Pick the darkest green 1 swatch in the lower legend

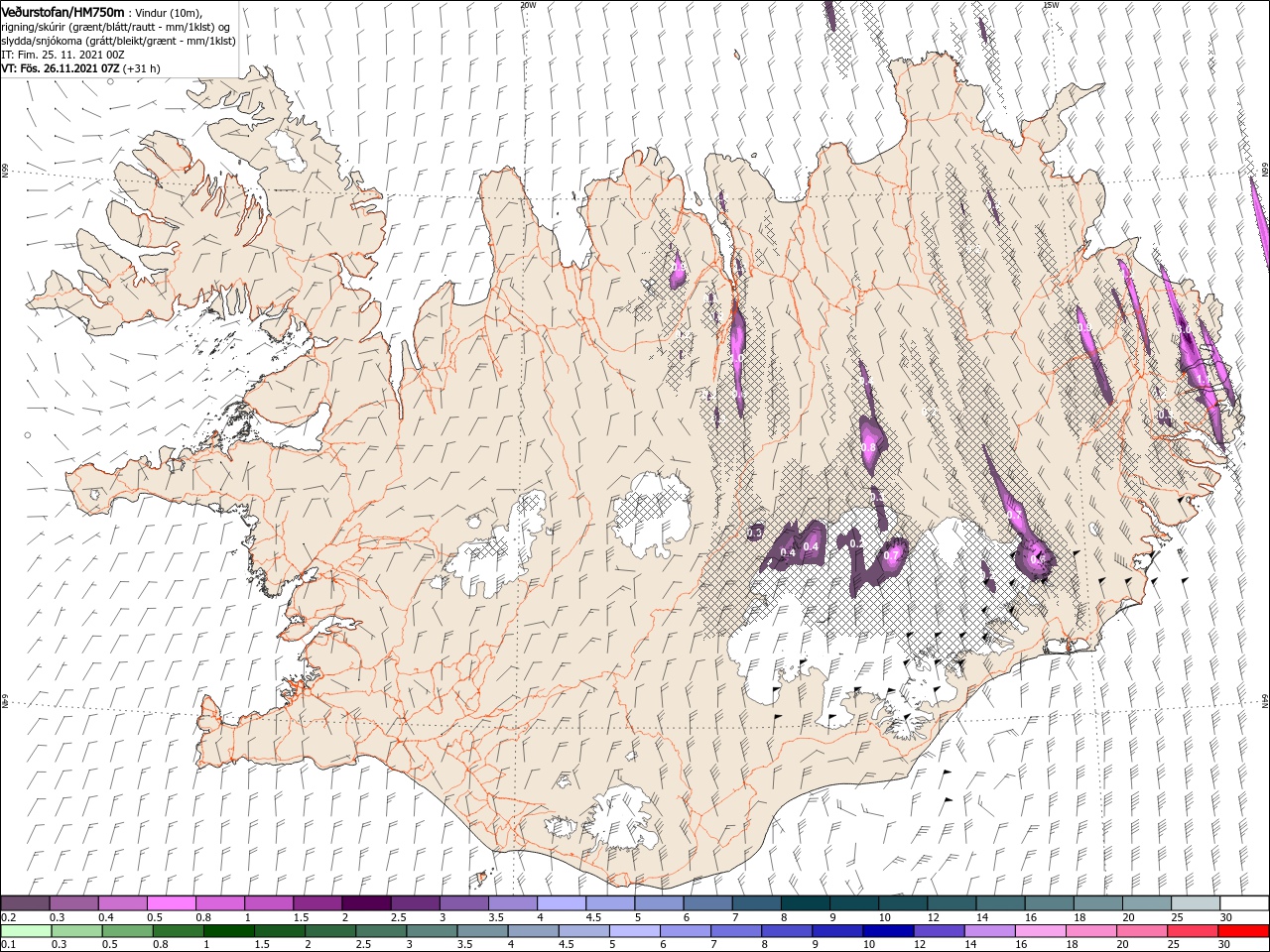[x=229, y=931]
